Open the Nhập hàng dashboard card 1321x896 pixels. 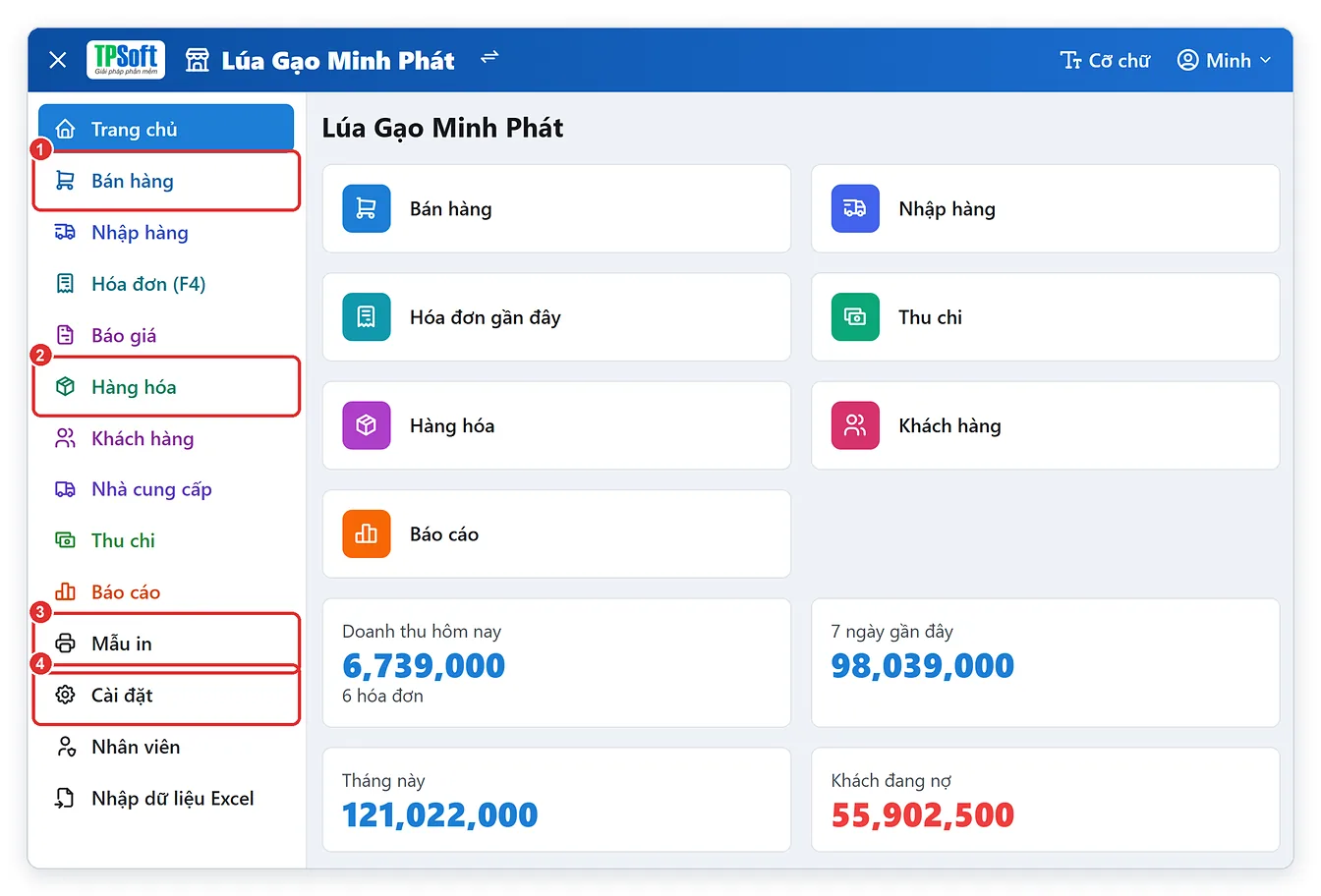1045,208
